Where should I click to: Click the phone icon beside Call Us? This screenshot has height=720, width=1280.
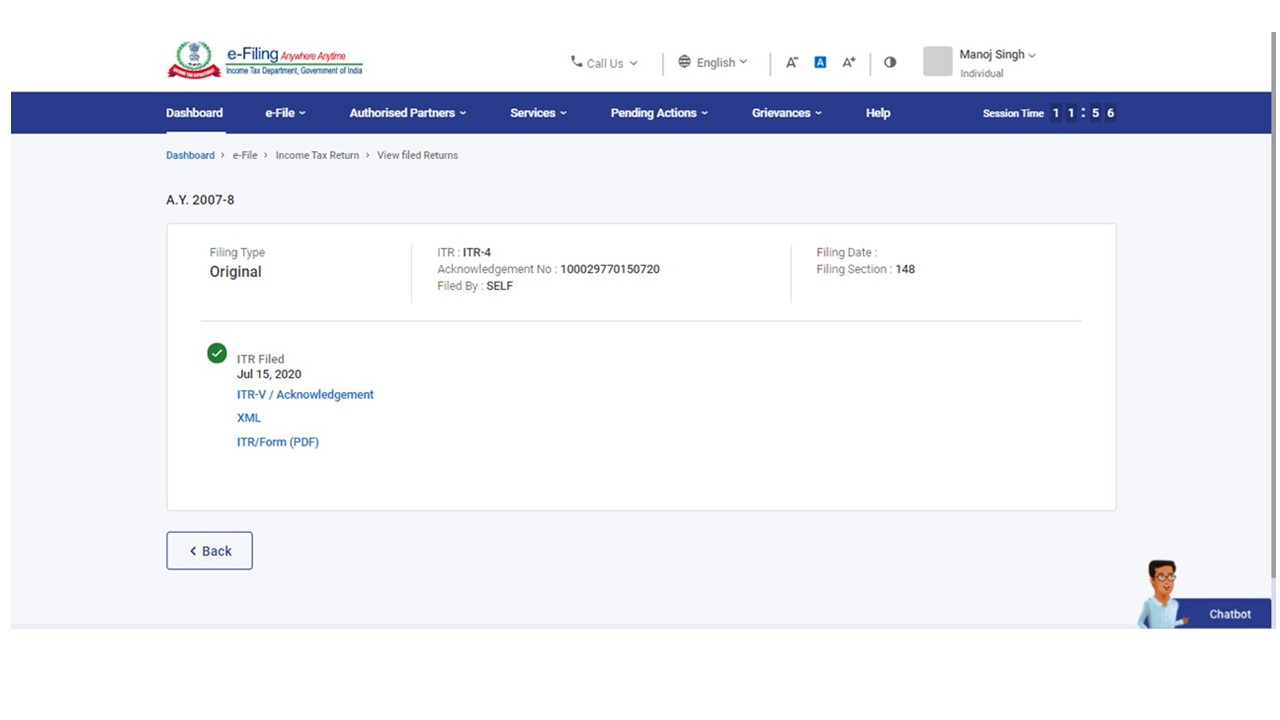(x=576, y=62)
